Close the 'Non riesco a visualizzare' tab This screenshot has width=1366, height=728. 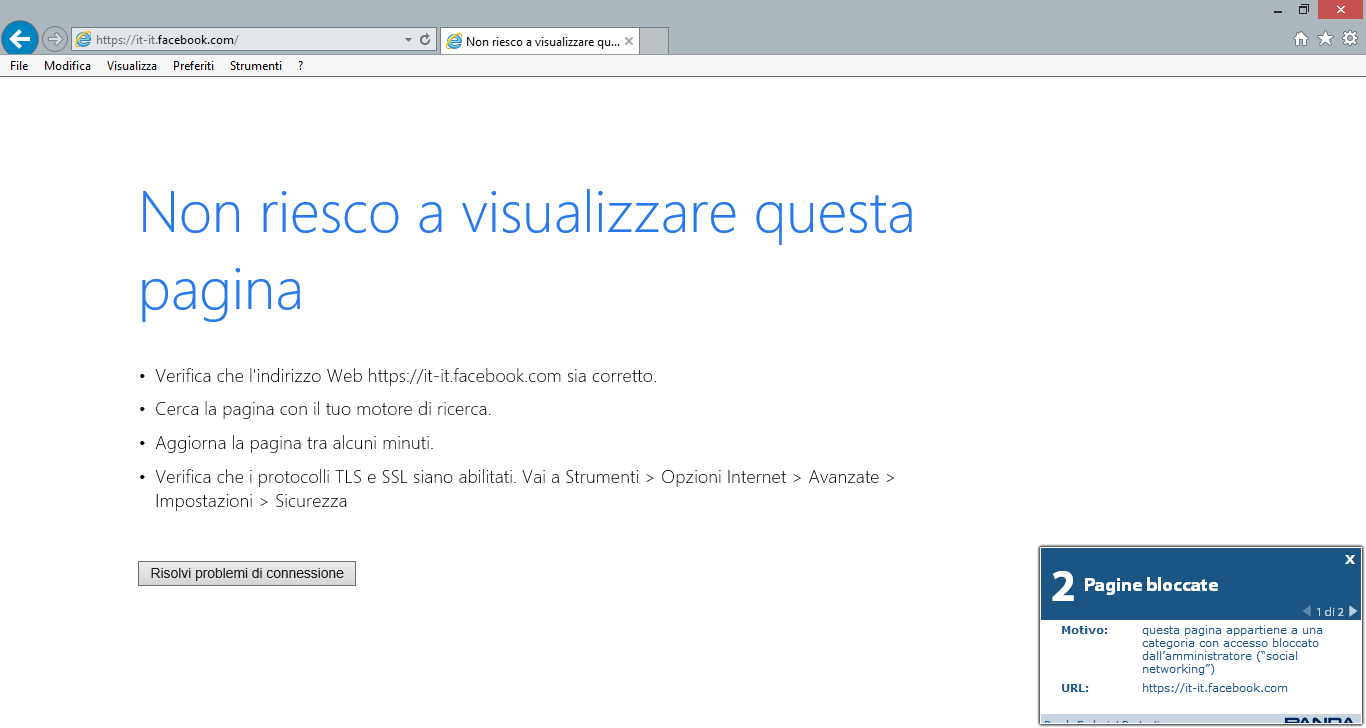click(x=628, y=41)
